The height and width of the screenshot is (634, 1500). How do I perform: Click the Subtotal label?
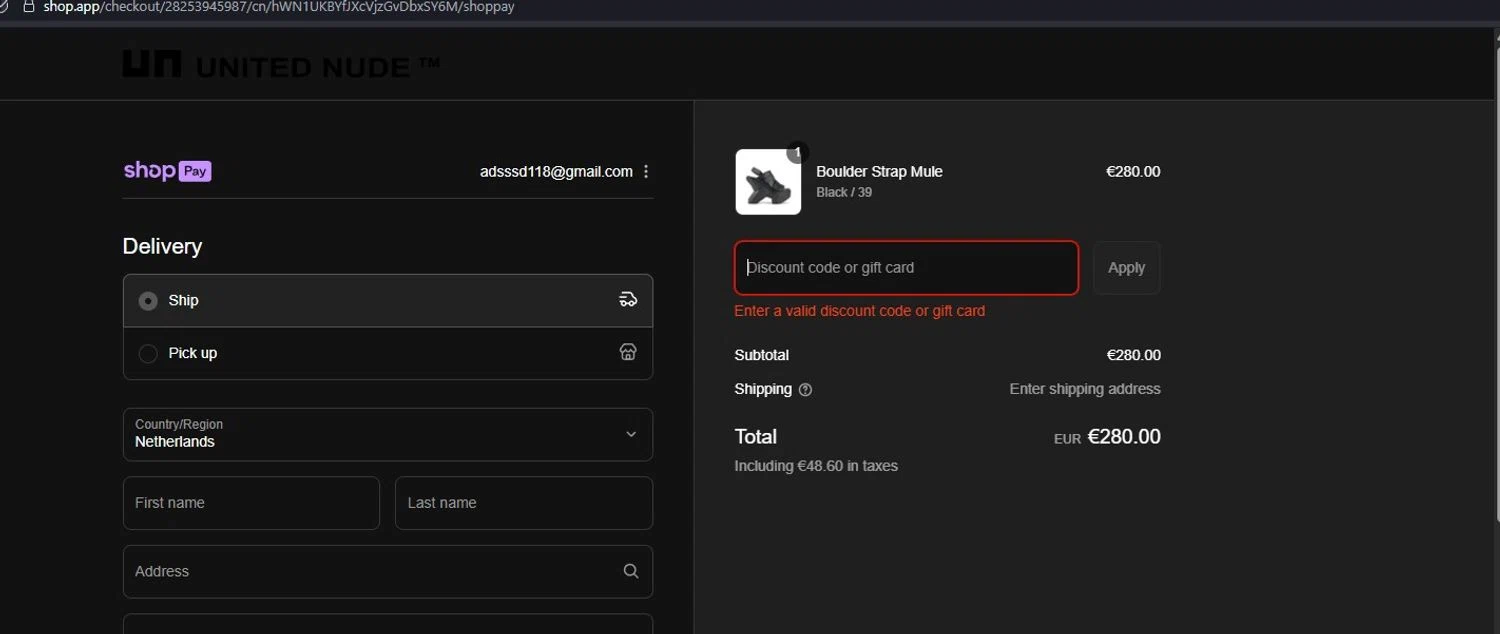tap(762, 355)
